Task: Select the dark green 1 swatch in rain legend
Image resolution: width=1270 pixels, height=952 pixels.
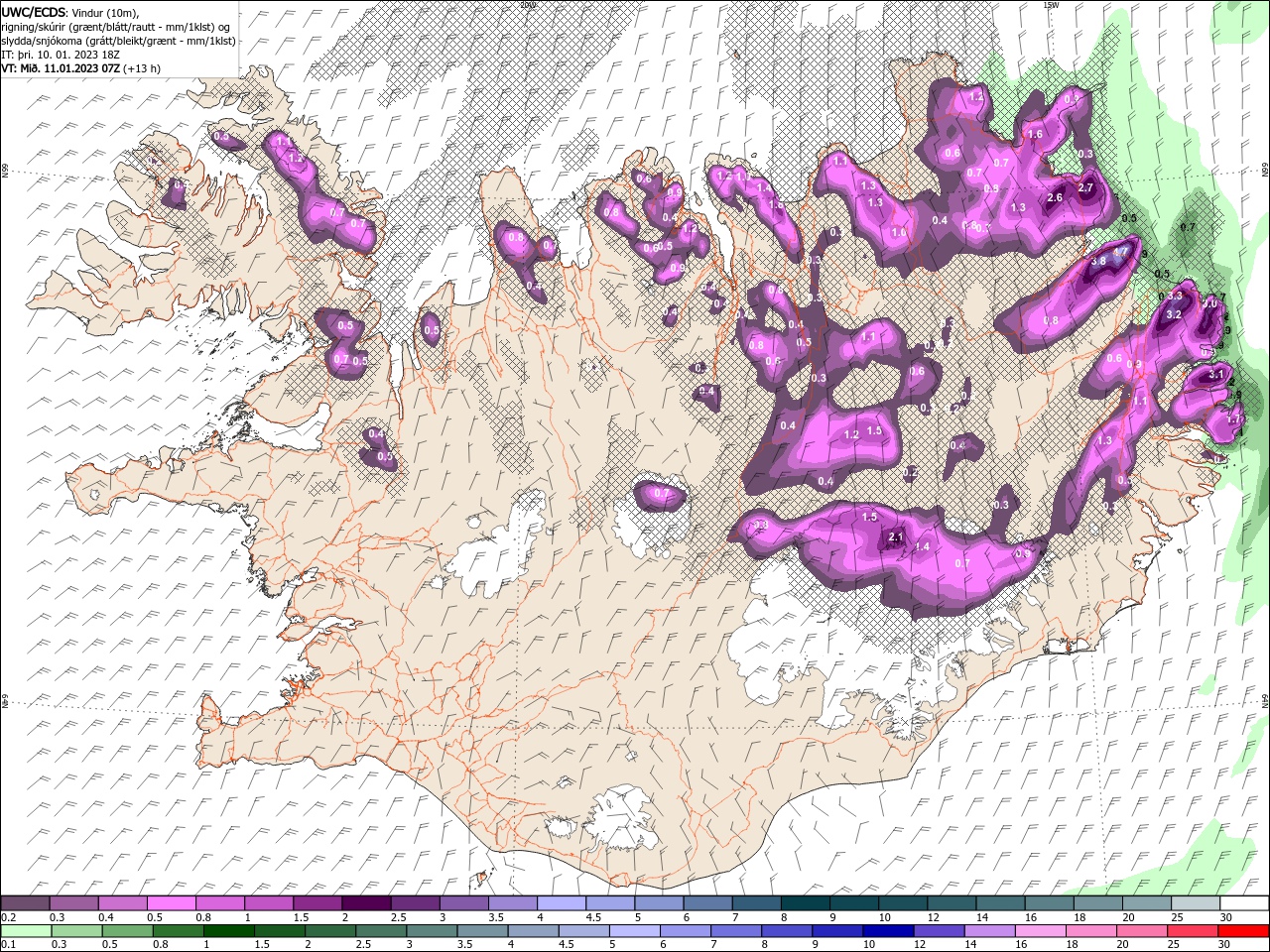Action: (229, 931)
